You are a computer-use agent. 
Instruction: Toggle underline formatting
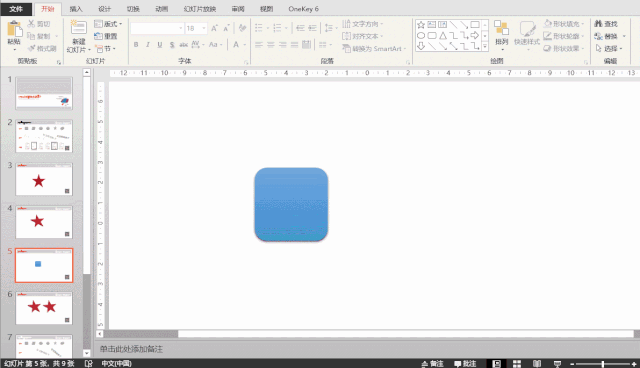(160, 44)
